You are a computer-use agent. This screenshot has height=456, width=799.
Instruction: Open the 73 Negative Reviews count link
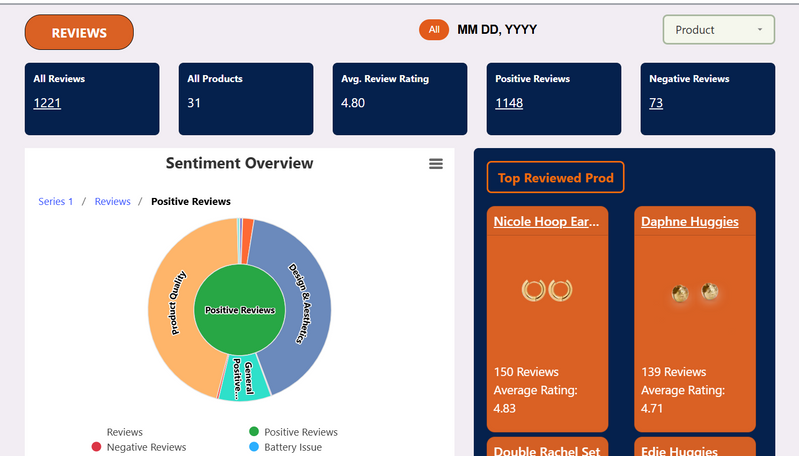click(x=656, y=103)
